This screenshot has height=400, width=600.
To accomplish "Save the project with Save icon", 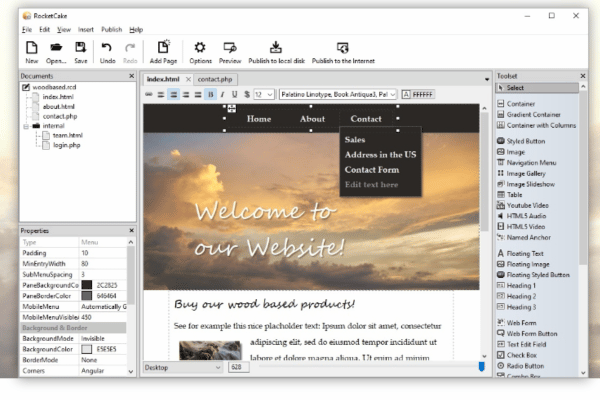I will tap(80, 52).
